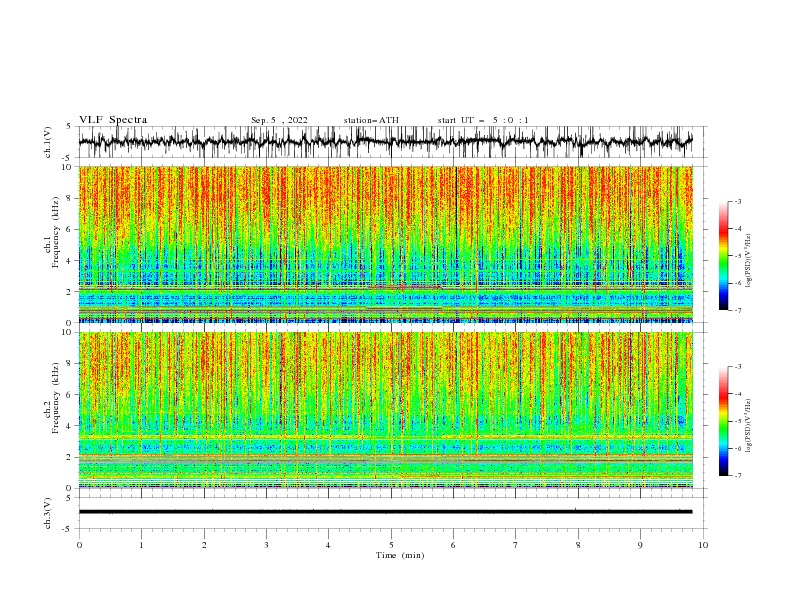792x612 pixels.
Task: Click the "-3" label on ch.2 colorbar
Action: coord(737,367)
